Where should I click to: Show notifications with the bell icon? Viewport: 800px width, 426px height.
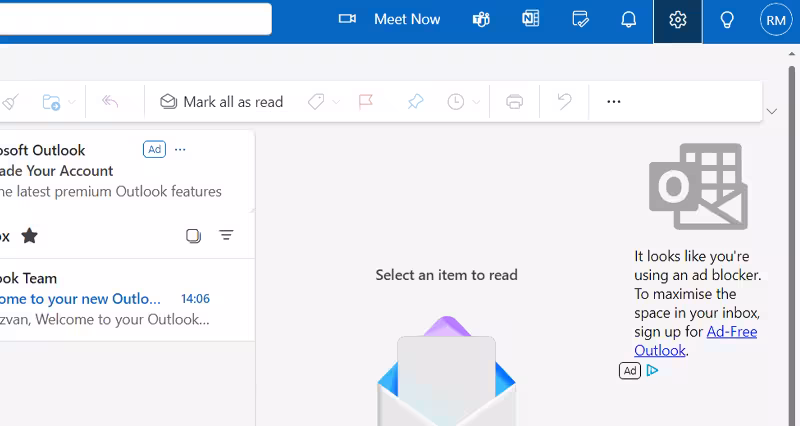pyautogui.click(x=629, y=20)
